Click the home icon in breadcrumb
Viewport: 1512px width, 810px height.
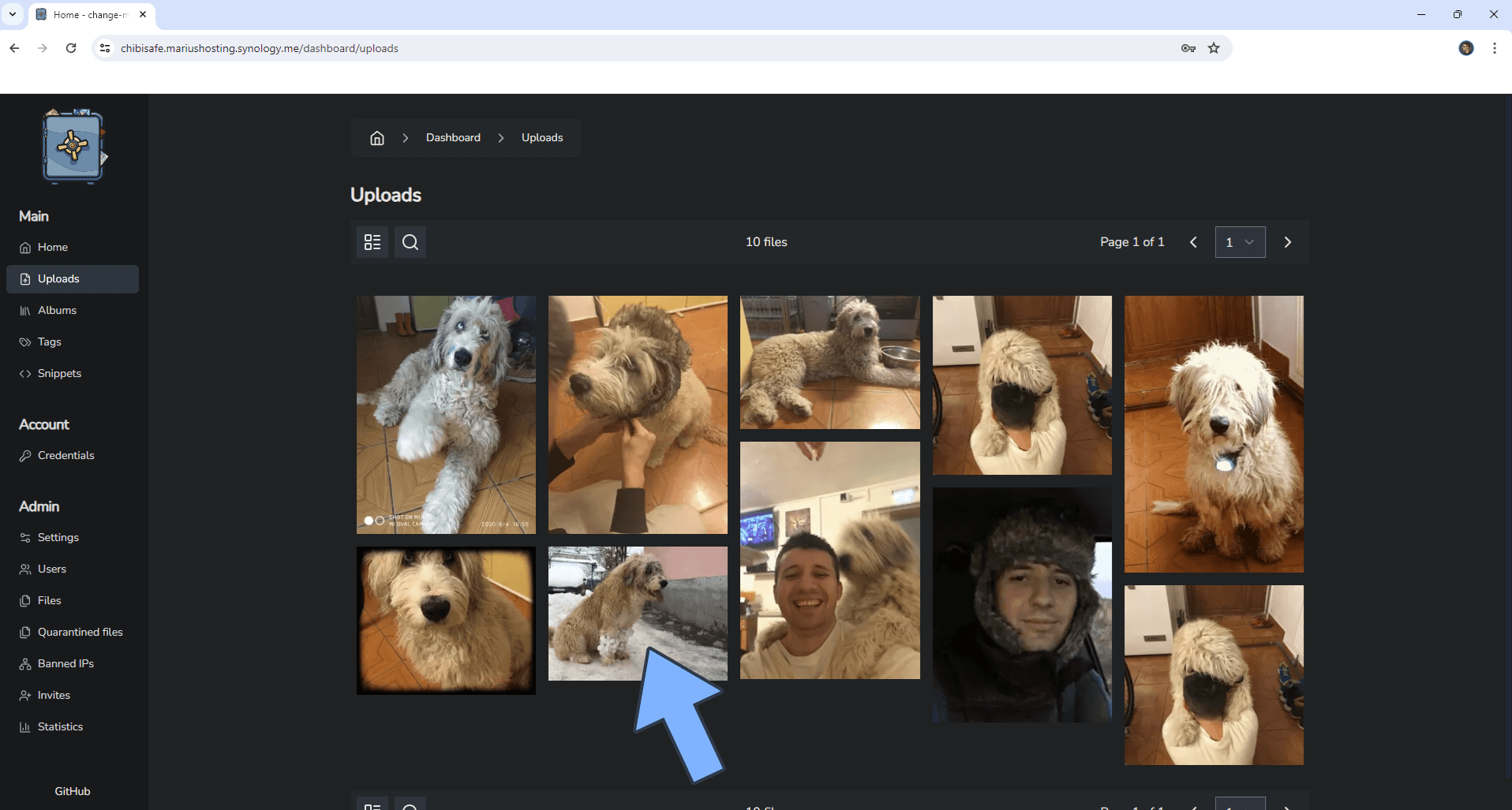(377, 138)
